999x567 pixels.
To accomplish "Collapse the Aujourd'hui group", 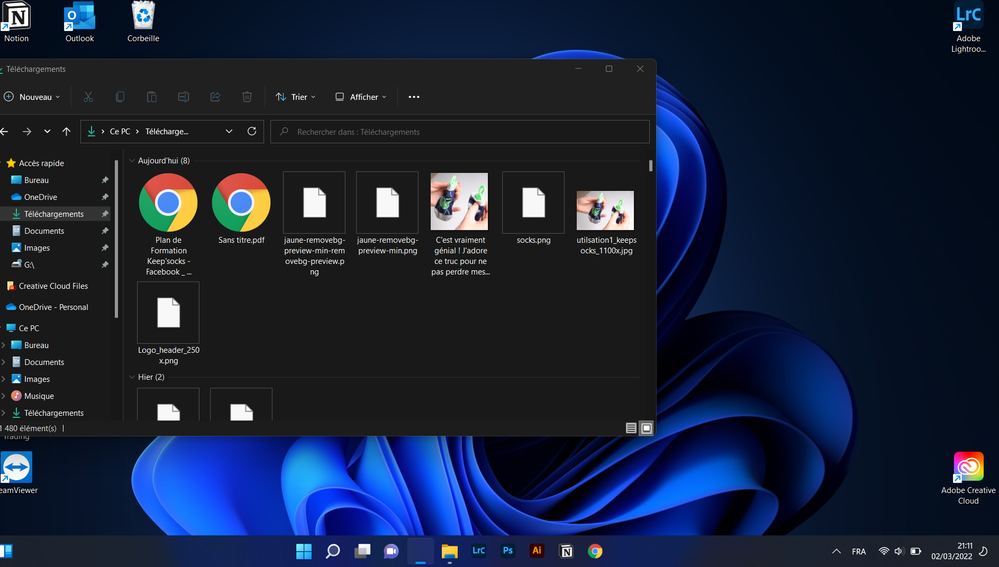I will pyautogui.click(x=131, y=161).
